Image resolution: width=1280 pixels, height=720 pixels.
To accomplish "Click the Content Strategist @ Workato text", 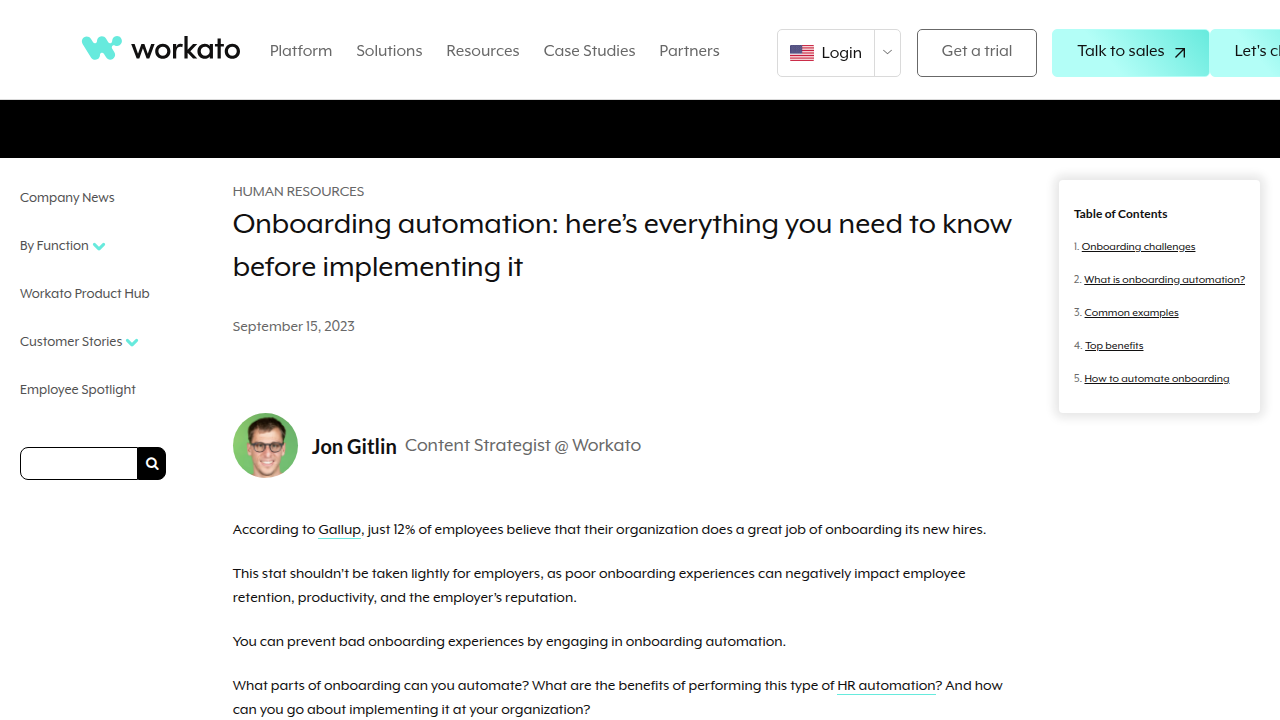I will click(523, 446).
